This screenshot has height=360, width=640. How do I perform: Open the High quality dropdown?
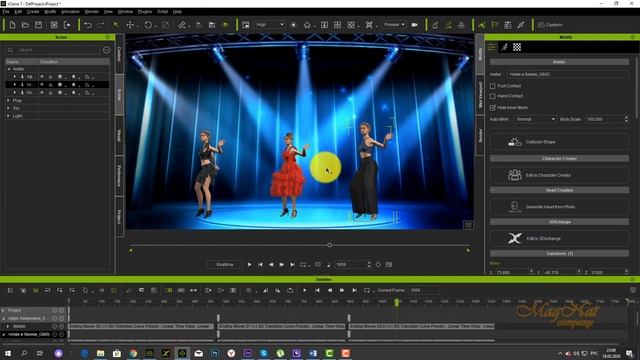click(269, 25)
